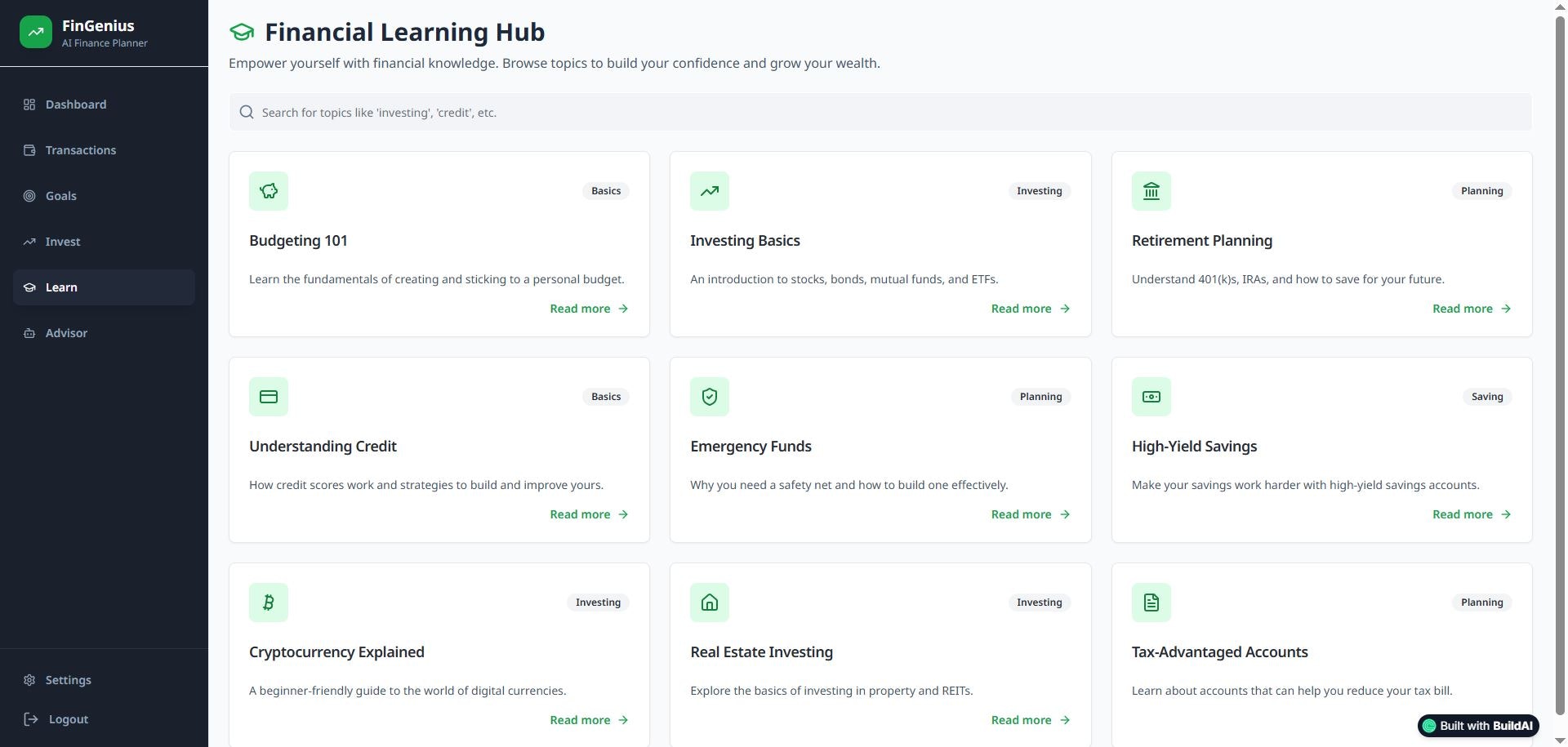Click the Basics tag on Budgeting 101
1568x747 pixels.
606,191
